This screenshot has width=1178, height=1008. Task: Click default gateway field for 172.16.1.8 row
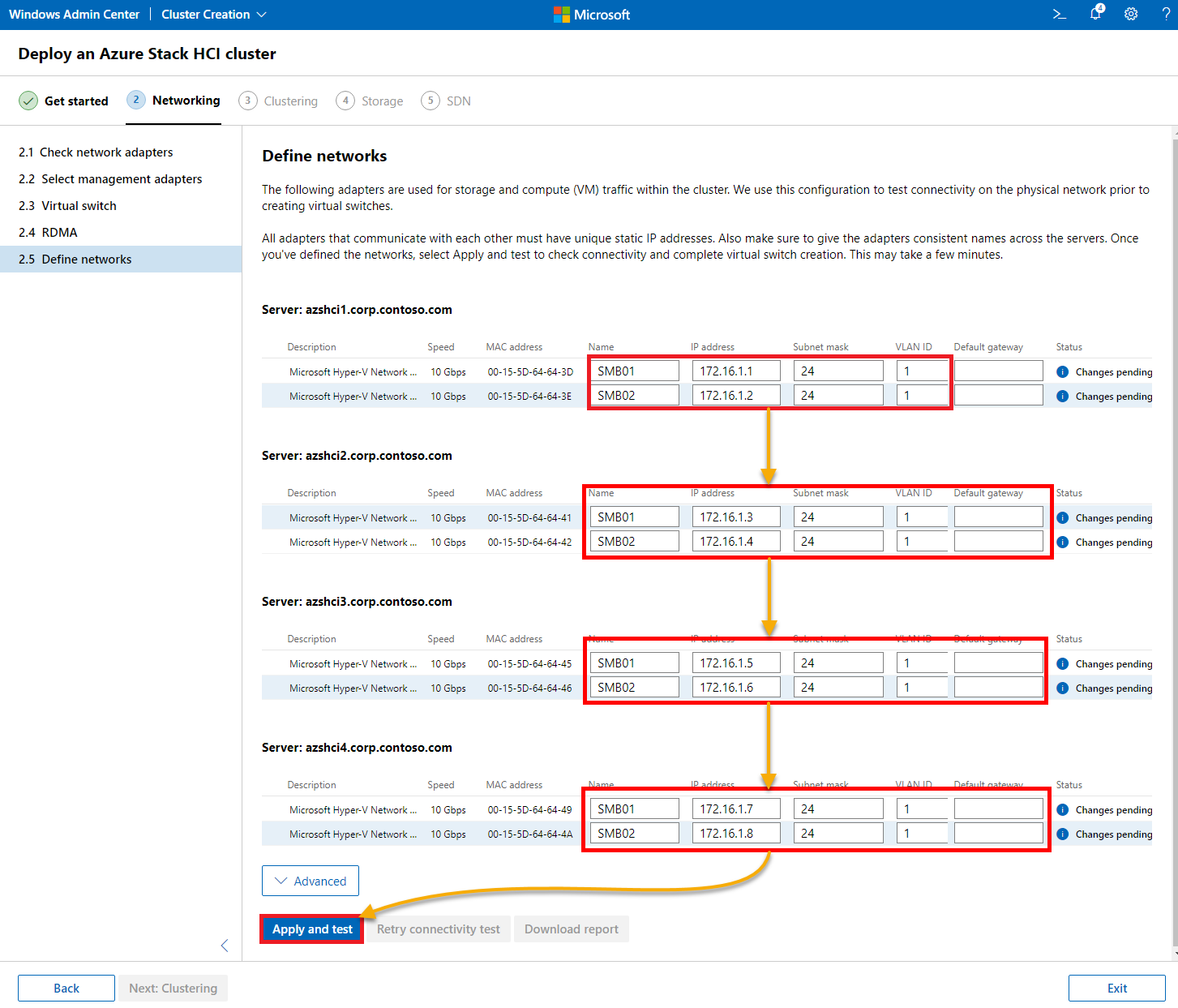click(x=999, y=833)
